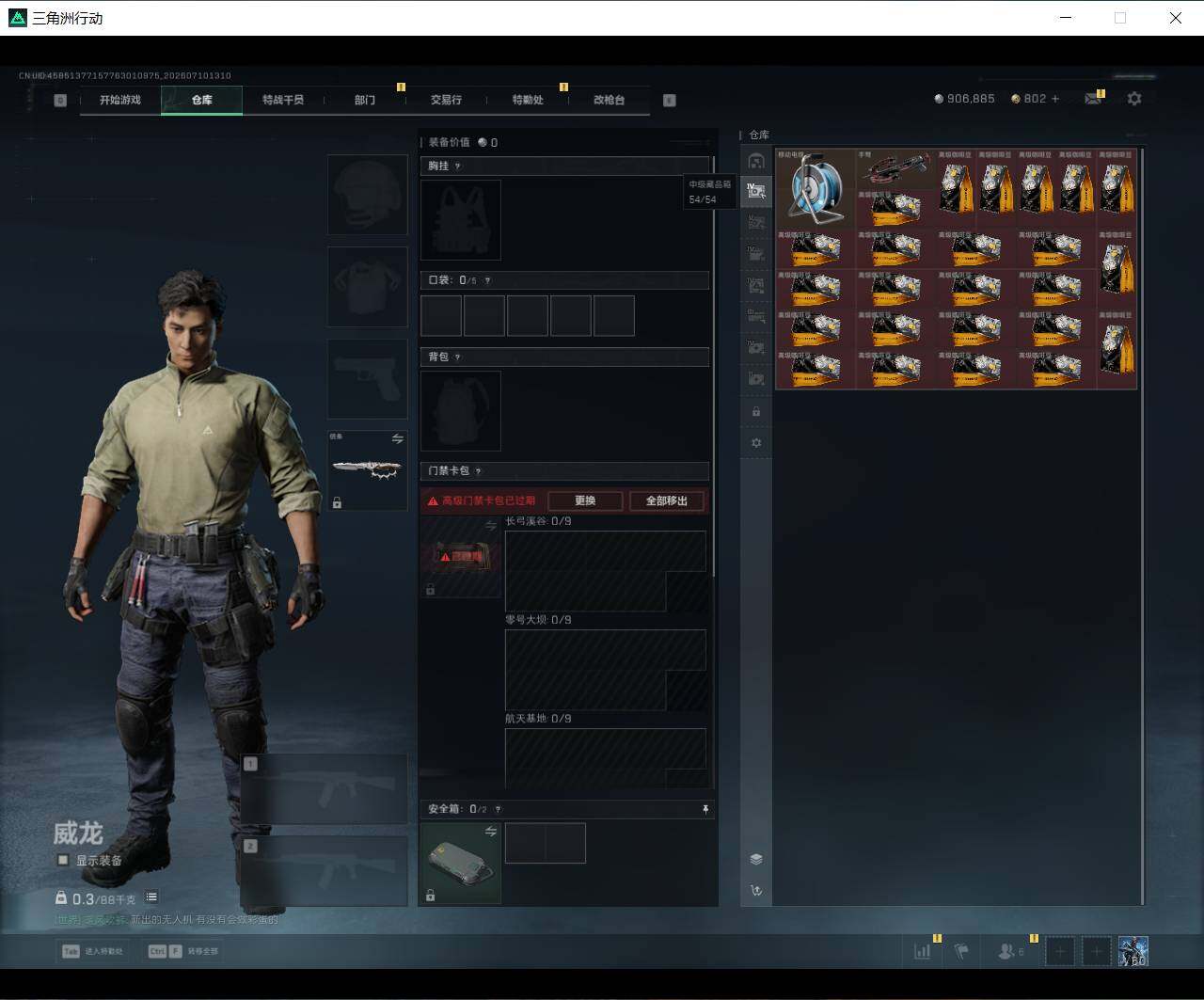
Task: Toggle the 显示装备 checkbox
Action: click(x=63, y=860)
